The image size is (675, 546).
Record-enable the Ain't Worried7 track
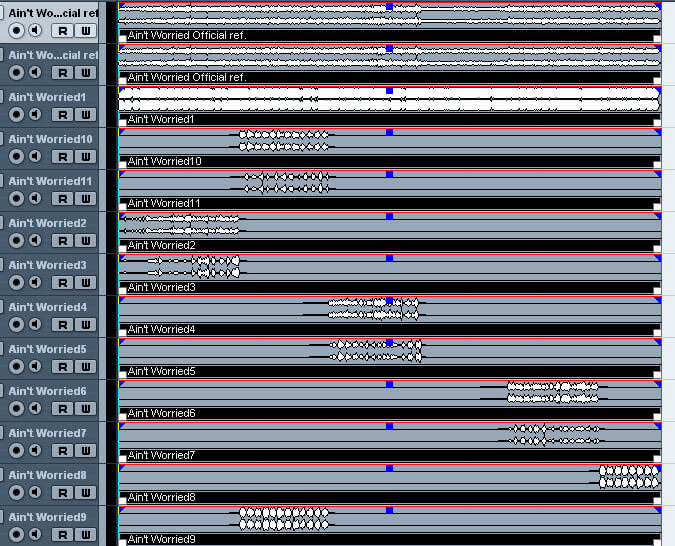(16, 450)
